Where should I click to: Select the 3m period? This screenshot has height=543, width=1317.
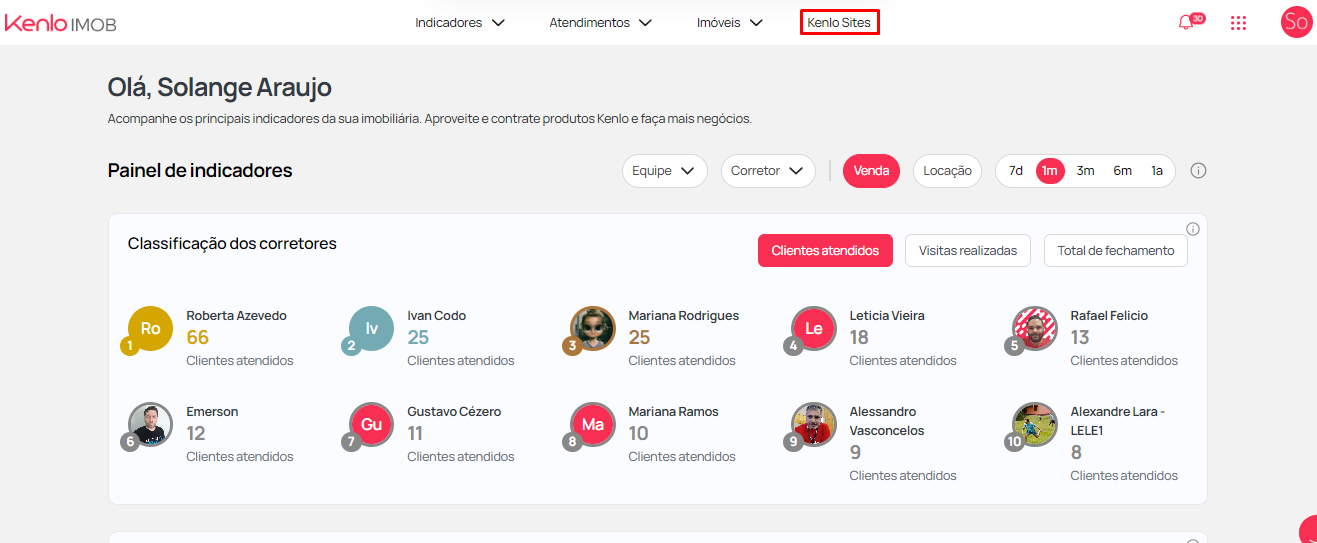pos(1085,171)
